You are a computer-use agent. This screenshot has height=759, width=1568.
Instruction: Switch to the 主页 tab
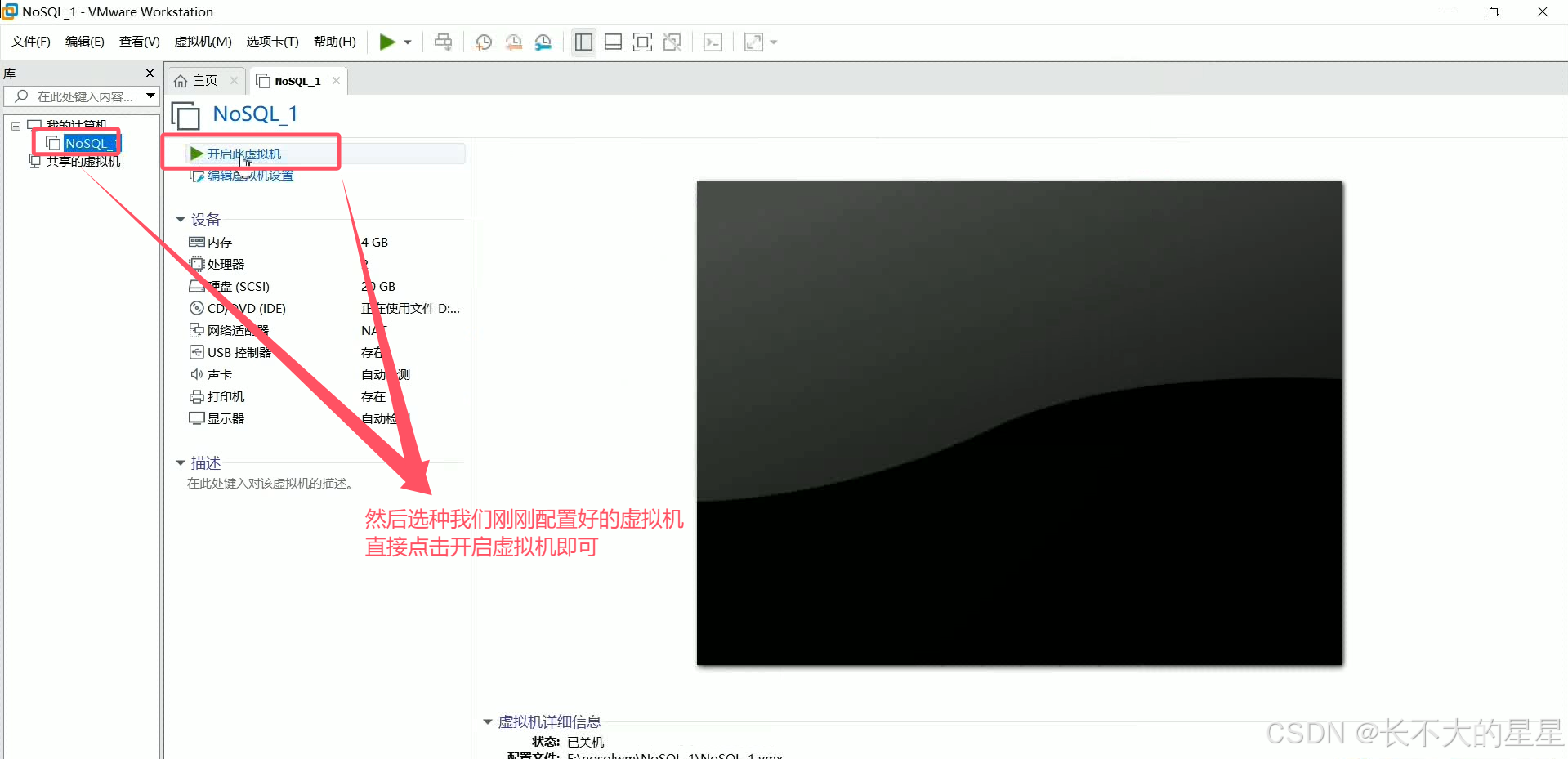[x=206, y=80]
